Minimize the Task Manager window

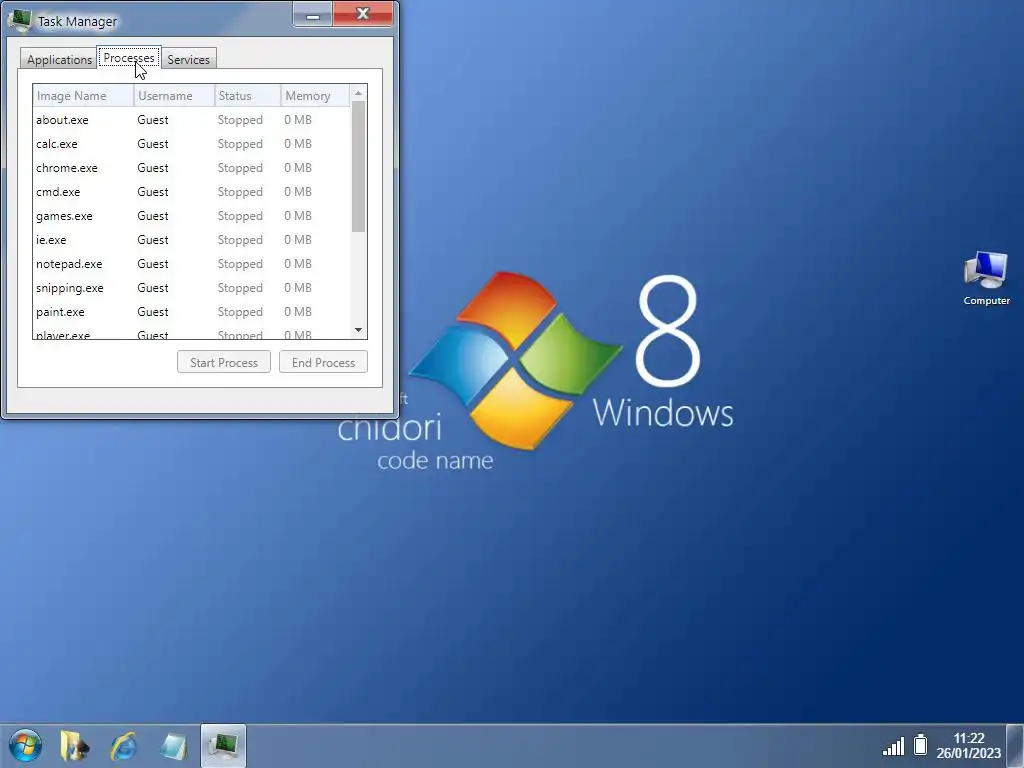(x=312, y=14)
